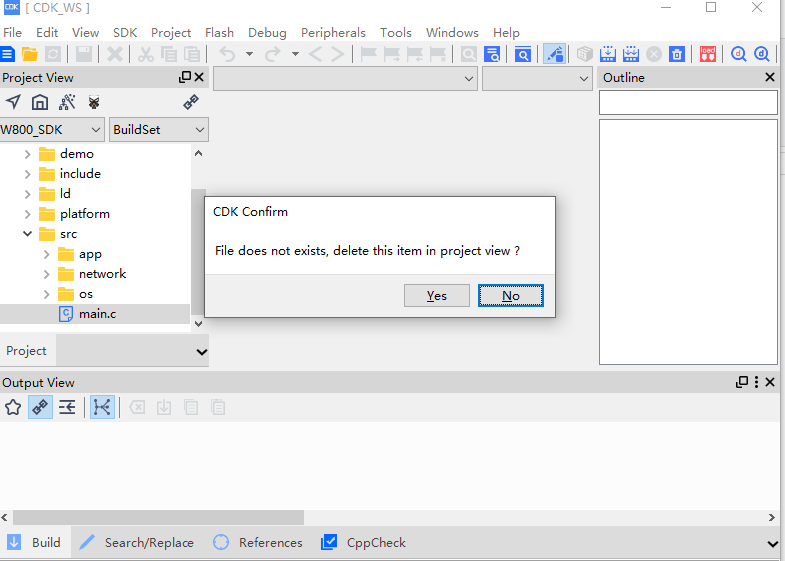Image resolution: width=785 pixels, height=561 pixels.
Task: Open the Peripherals menu
Action: pyautogui.click(x=333, y=33)
